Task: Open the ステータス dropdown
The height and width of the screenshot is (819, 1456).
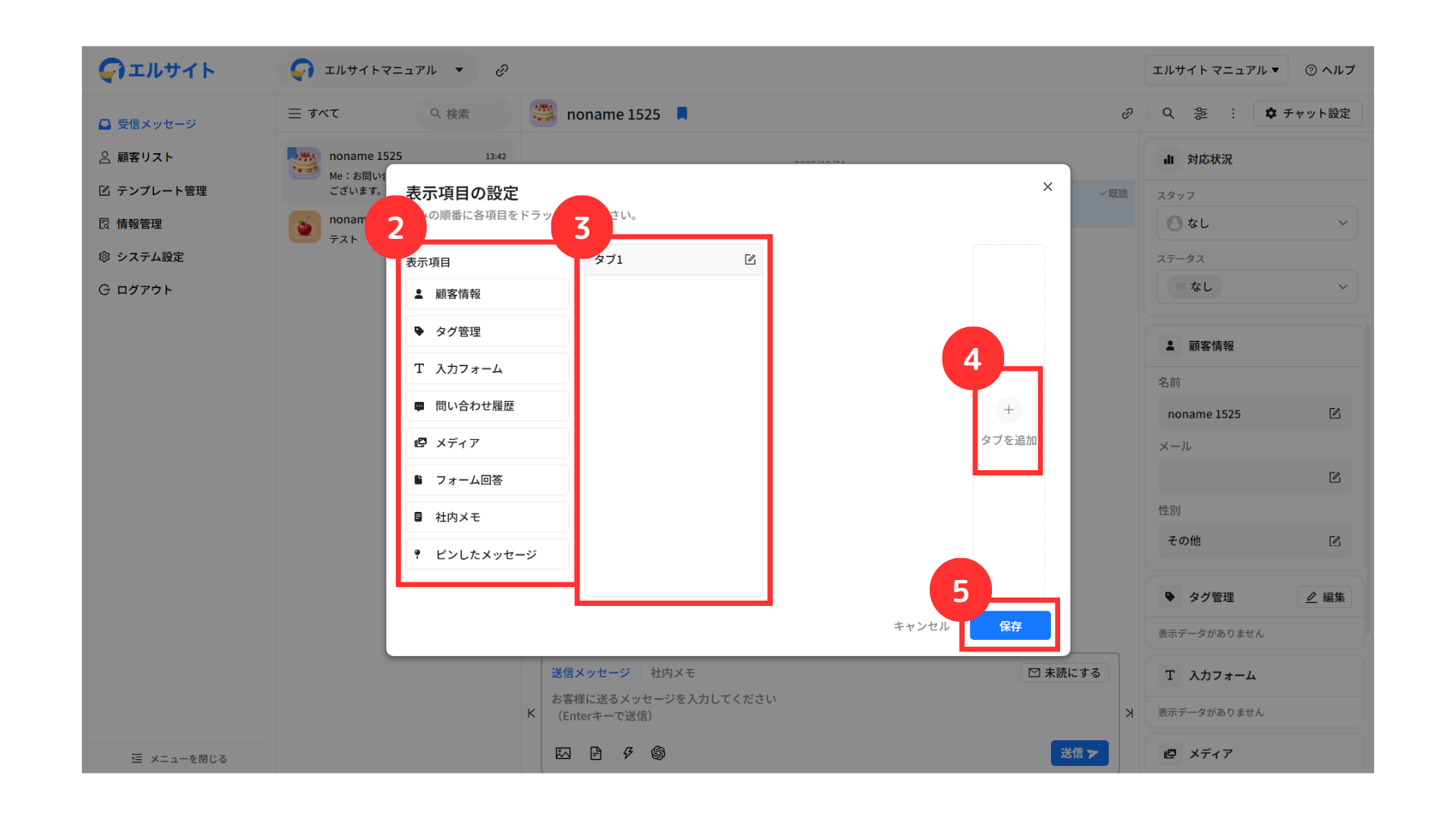Action: pos(1256,287)
